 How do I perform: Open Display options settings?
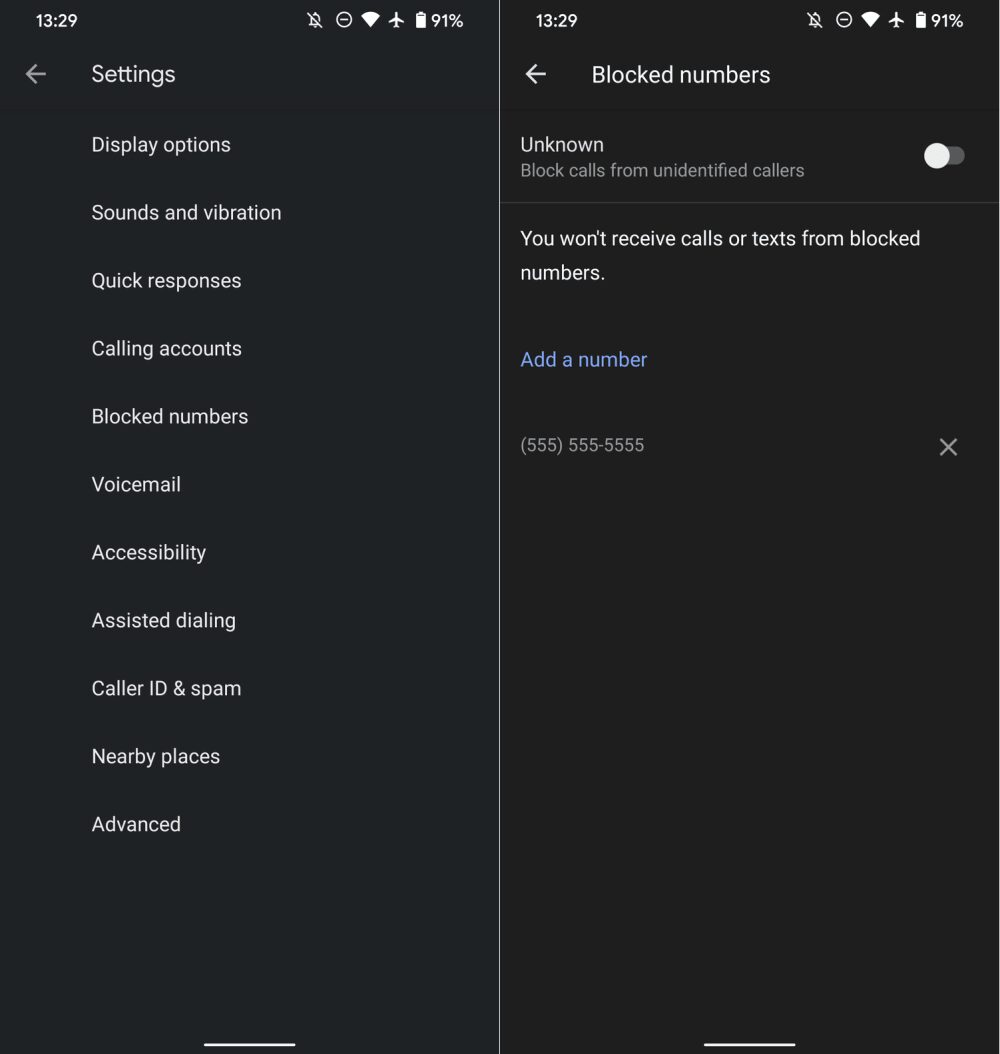tap(161, 145)
